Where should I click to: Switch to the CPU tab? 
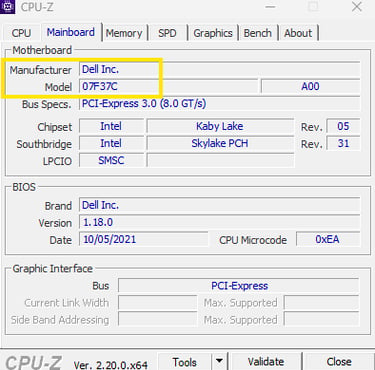point(21,33)
